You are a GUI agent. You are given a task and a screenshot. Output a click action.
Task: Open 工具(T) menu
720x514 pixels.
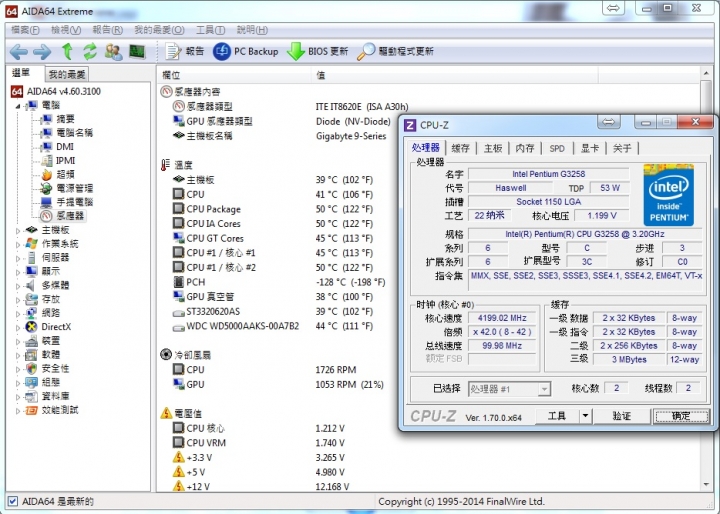[210, 30]
